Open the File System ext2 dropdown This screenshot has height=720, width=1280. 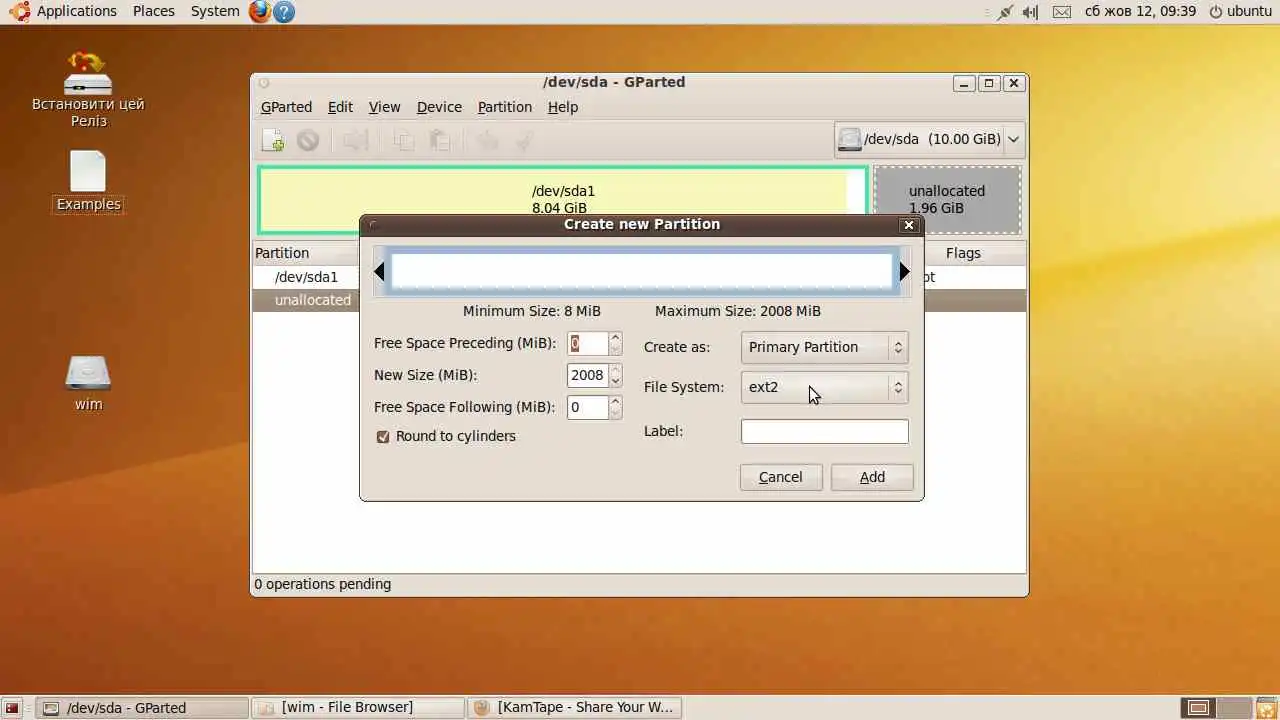click(825, 387)
